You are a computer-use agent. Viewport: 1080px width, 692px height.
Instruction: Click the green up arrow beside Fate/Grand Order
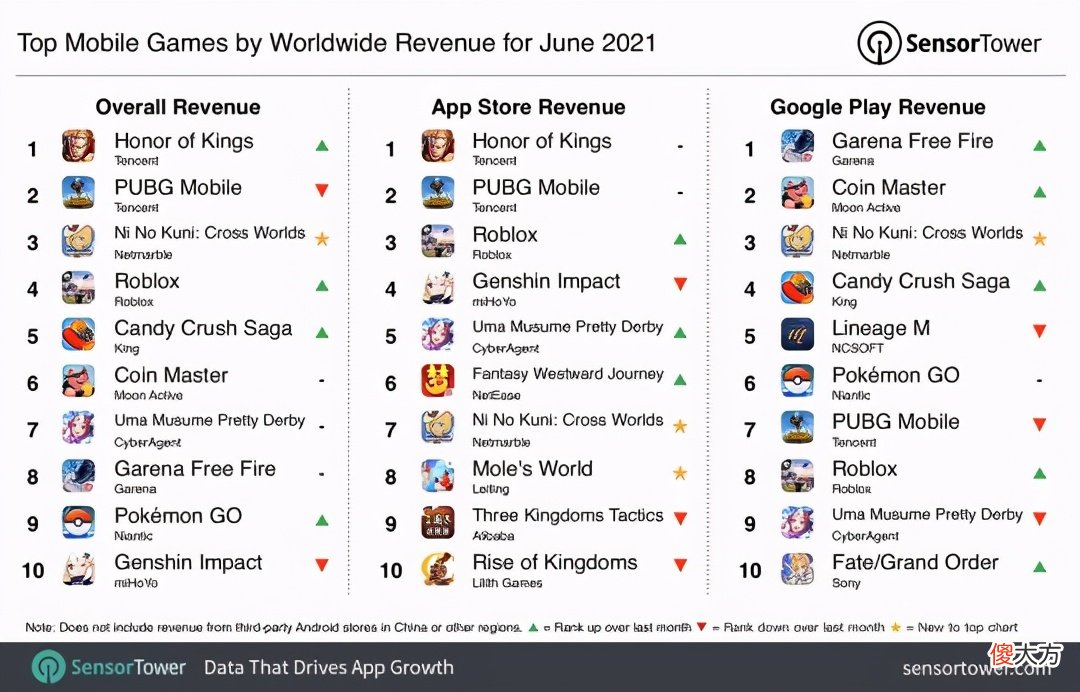(1039, 567)
